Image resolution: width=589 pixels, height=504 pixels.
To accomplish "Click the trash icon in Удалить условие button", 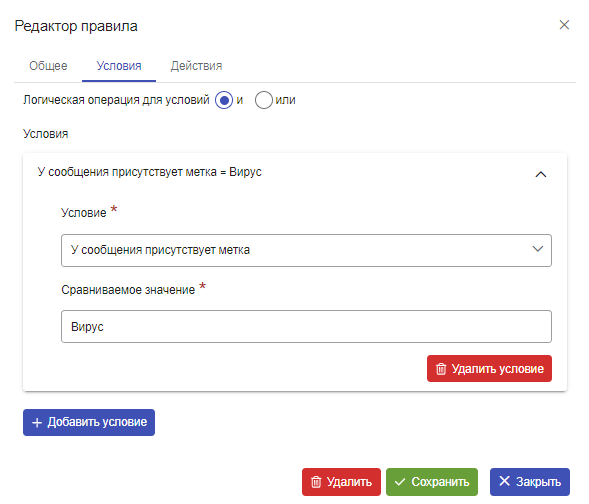I will point(441,369).
